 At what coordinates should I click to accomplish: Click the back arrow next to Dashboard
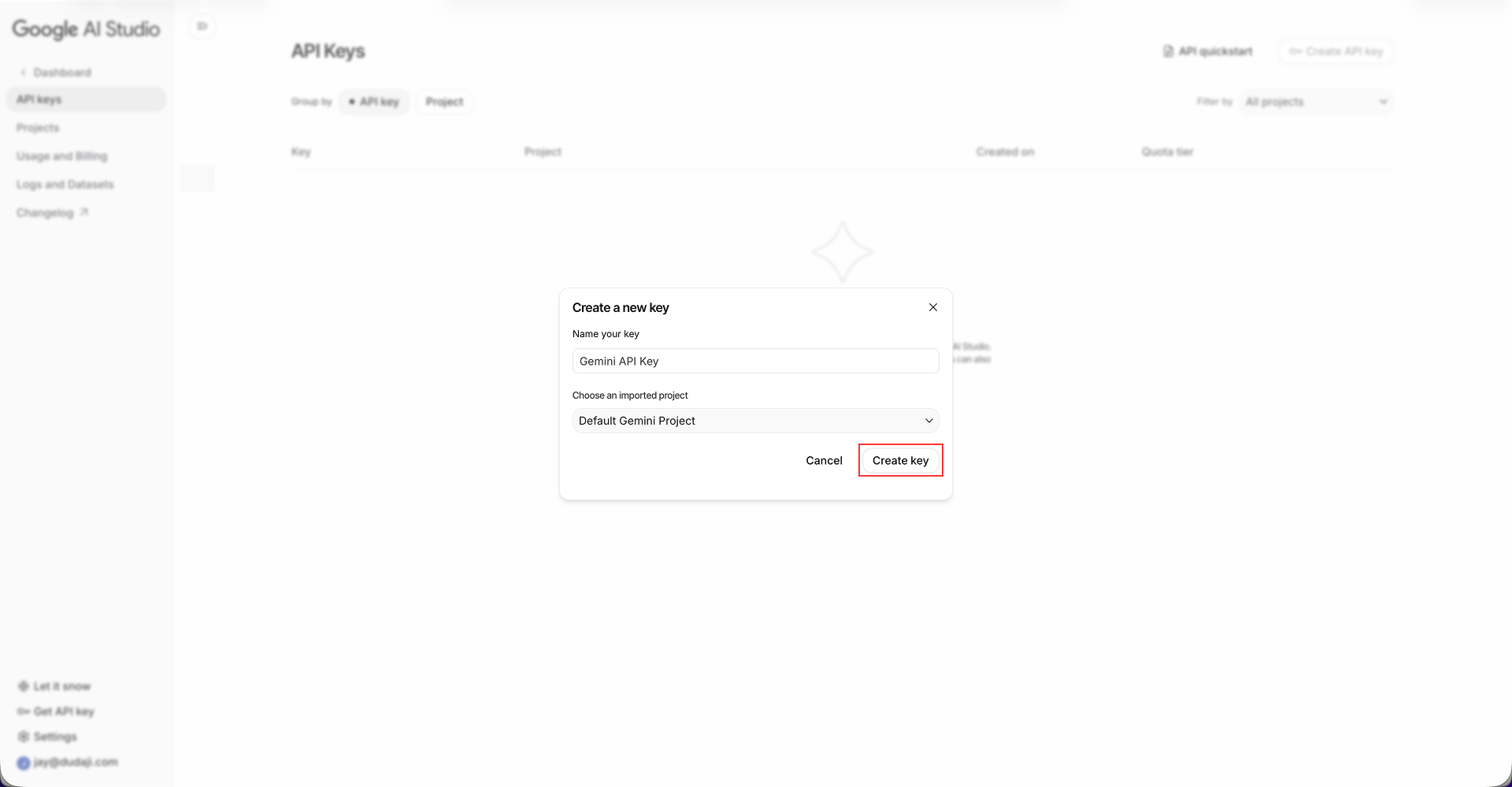tap(23, 72)
